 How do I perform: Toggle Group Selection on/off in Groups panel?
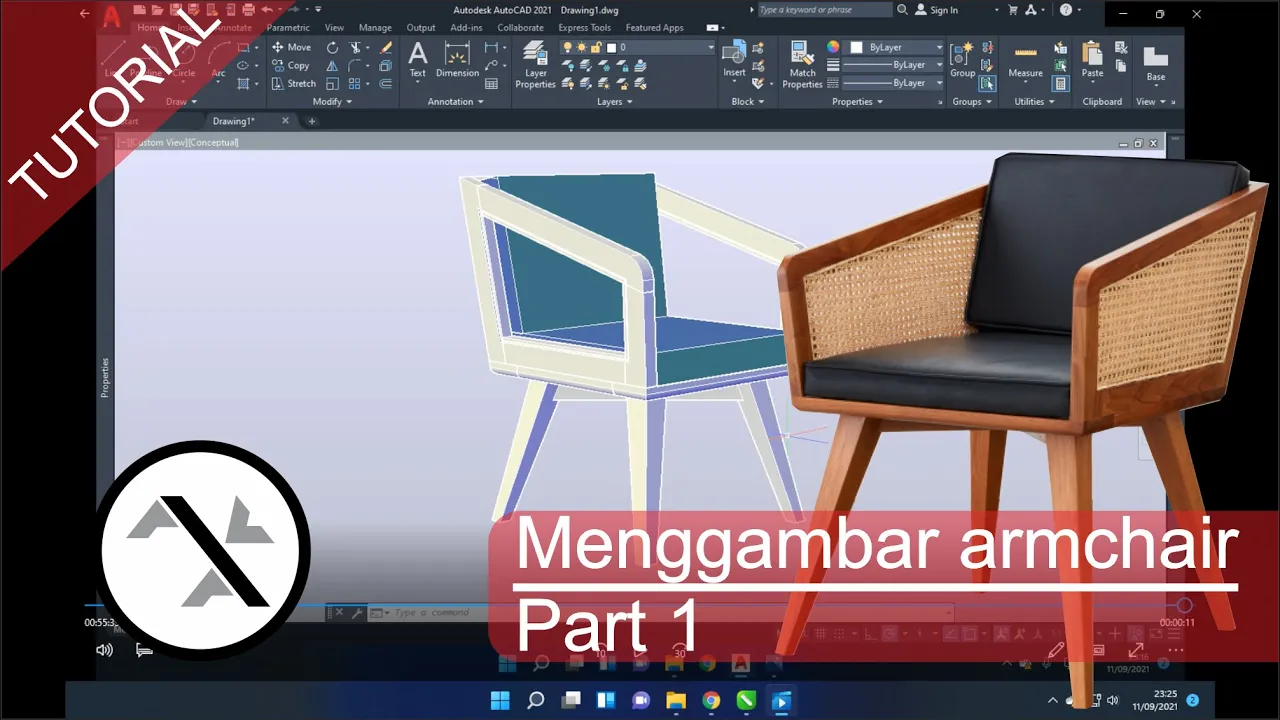987,83
